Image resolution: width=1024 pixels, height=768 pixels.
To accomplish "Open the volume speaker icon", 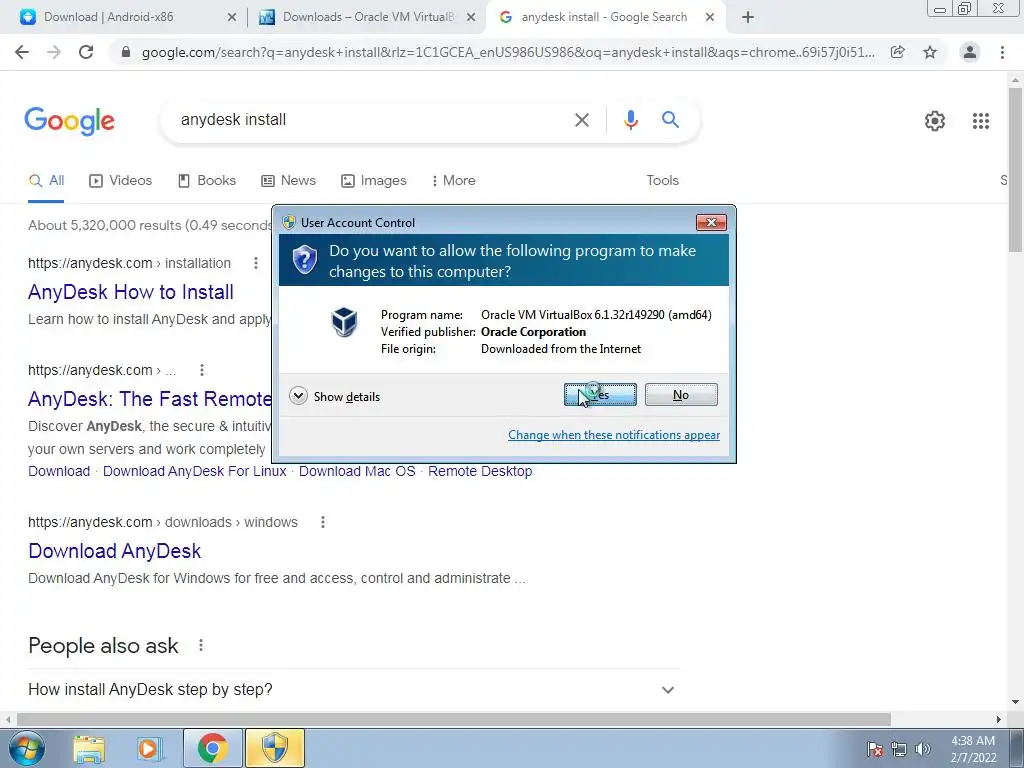I will tap(922, 749).
